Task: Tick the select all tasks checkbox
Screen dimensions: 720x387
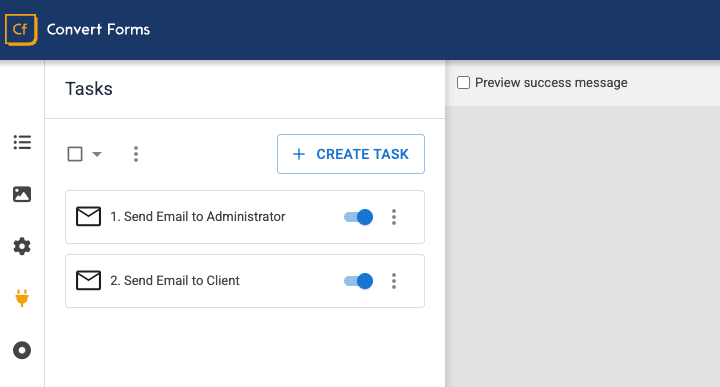Action: point(75,154)
